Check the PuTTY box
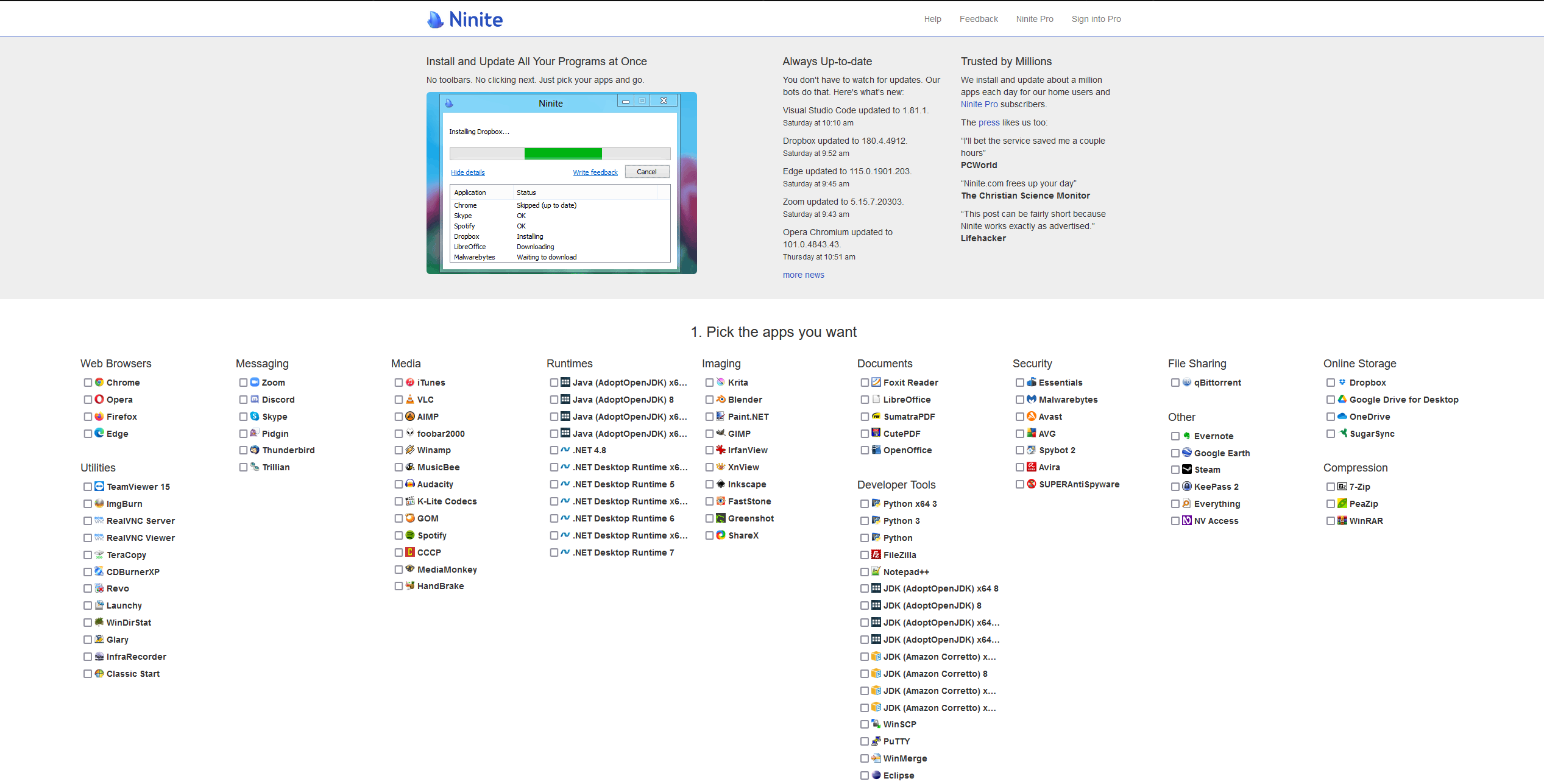Screen dimensions: 1544x784 pyautogui.click(x=865, y=741)
